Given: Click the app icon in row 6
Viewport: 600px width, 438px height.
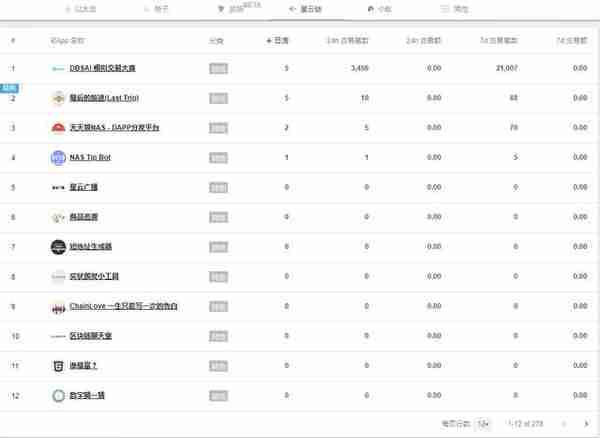Looking at the screenshot, I should (58, 217).
